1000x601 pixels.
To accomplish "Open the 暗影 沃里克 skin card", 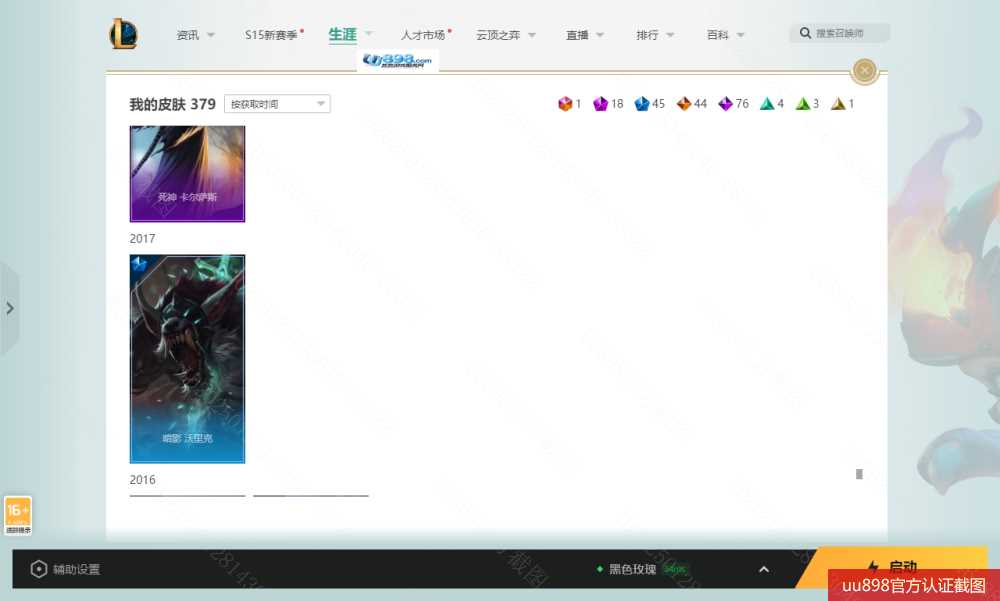I will pyautogui.click(x=188, y=359).
